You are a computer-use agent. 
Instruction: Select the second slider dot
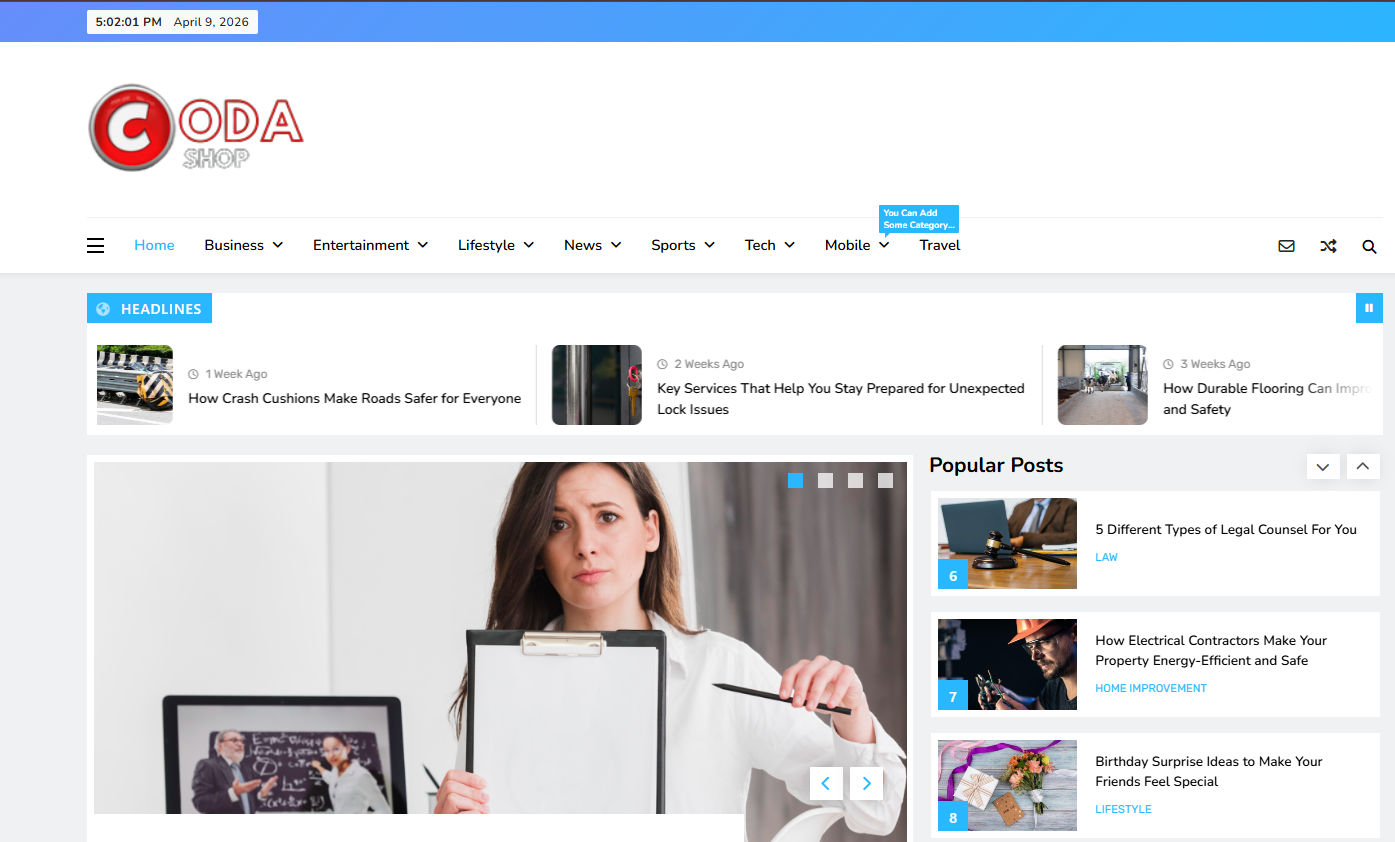(825, 480)
